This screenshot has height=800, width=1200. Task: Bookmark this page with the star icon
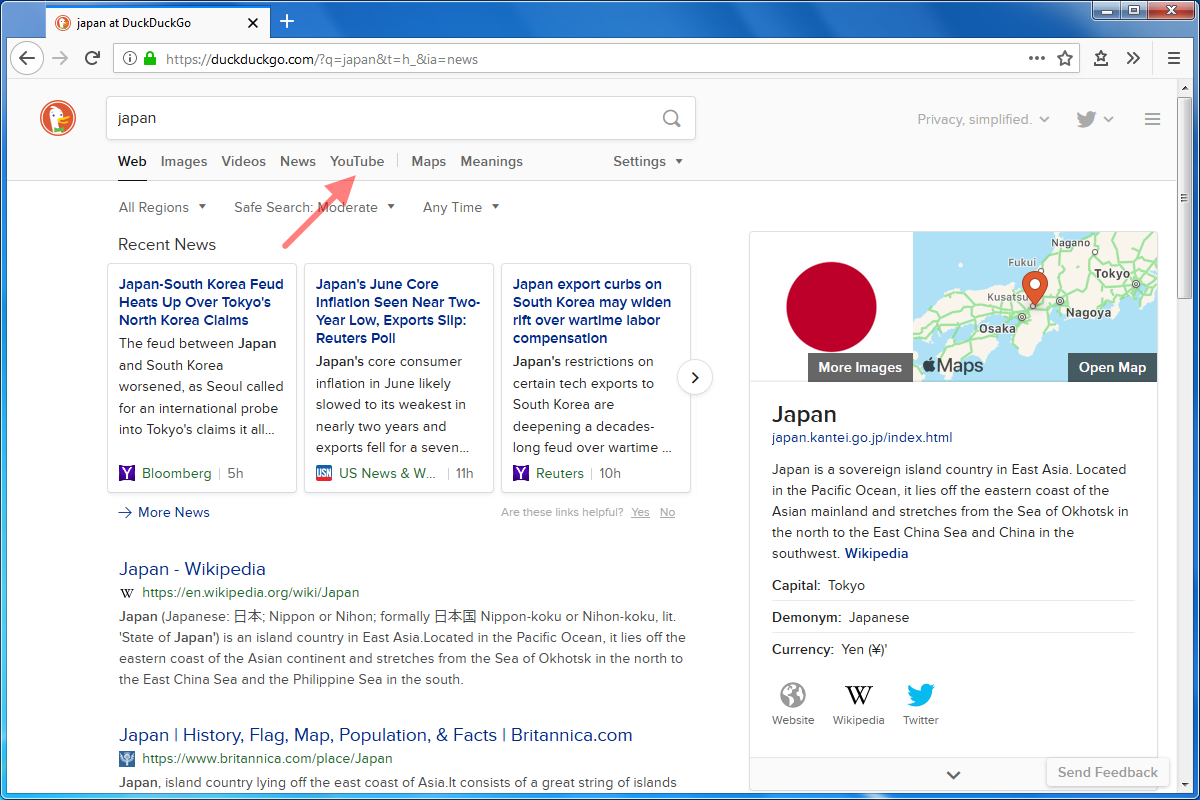1065,58
